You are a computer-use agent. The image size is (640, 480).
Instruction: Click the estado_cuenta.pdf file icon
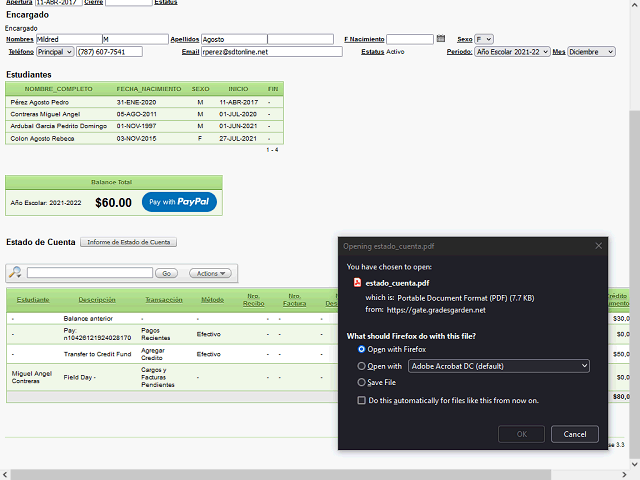(358, 284)
